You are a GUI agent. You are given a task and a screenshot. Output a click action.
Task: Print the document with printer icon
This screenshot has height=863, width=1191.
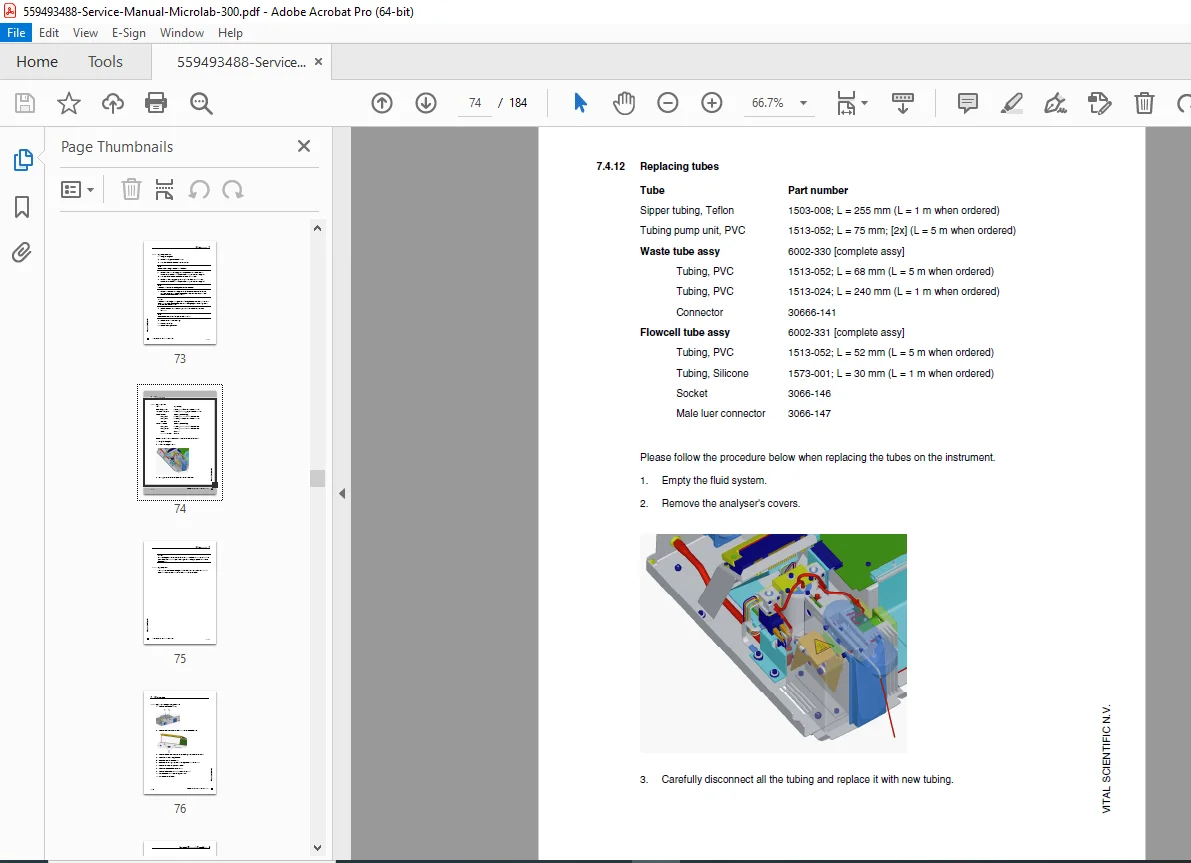click(156, 103)
